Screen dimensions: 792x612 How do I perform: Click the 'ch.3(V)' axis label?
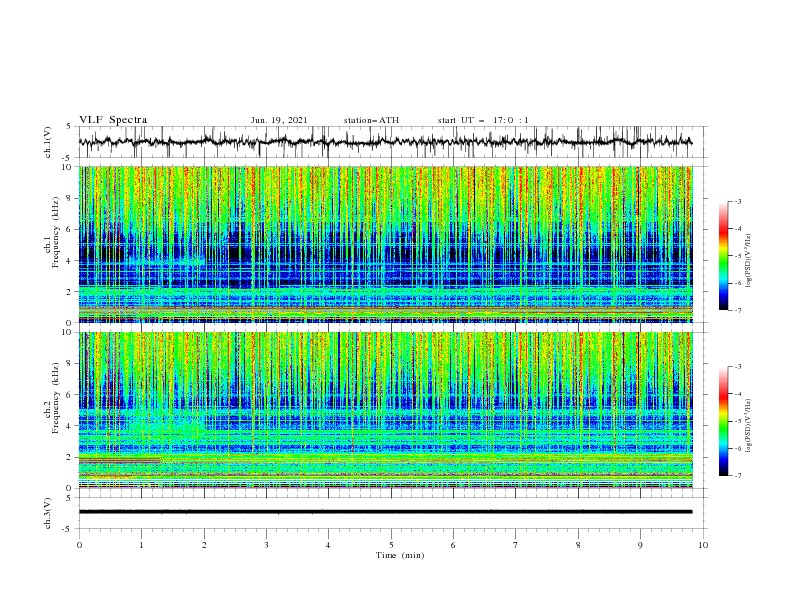tap(47, 513)
